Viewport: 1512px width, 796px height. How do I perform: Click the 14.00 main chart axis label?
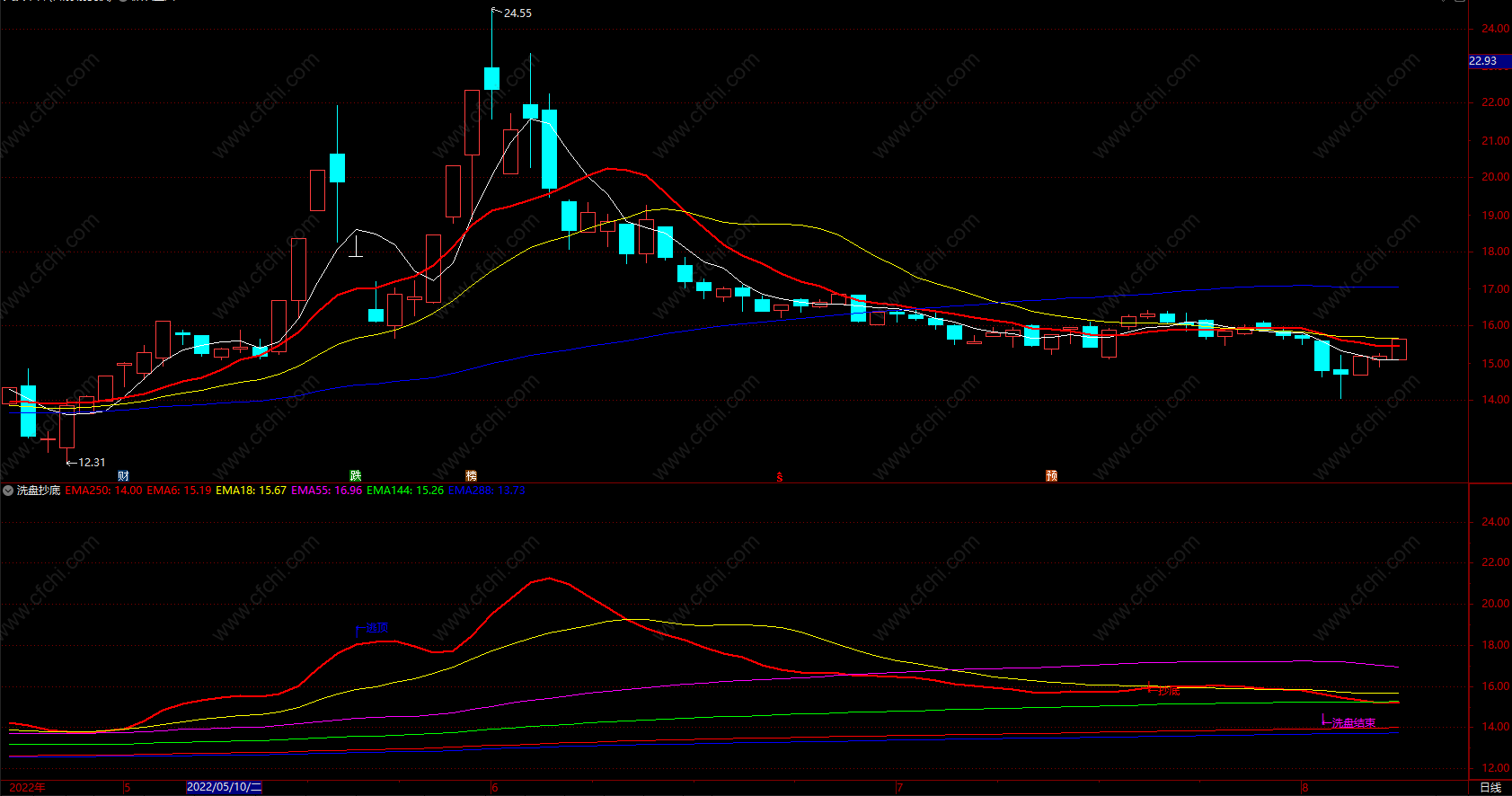pos(1495,400)
